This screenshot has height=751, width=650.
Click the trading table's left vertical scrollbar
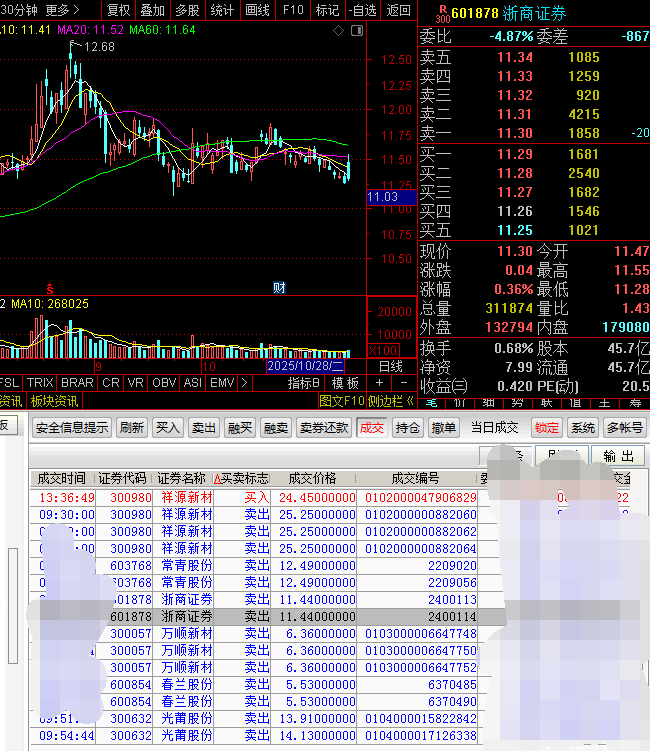click(x=13, y=605)
